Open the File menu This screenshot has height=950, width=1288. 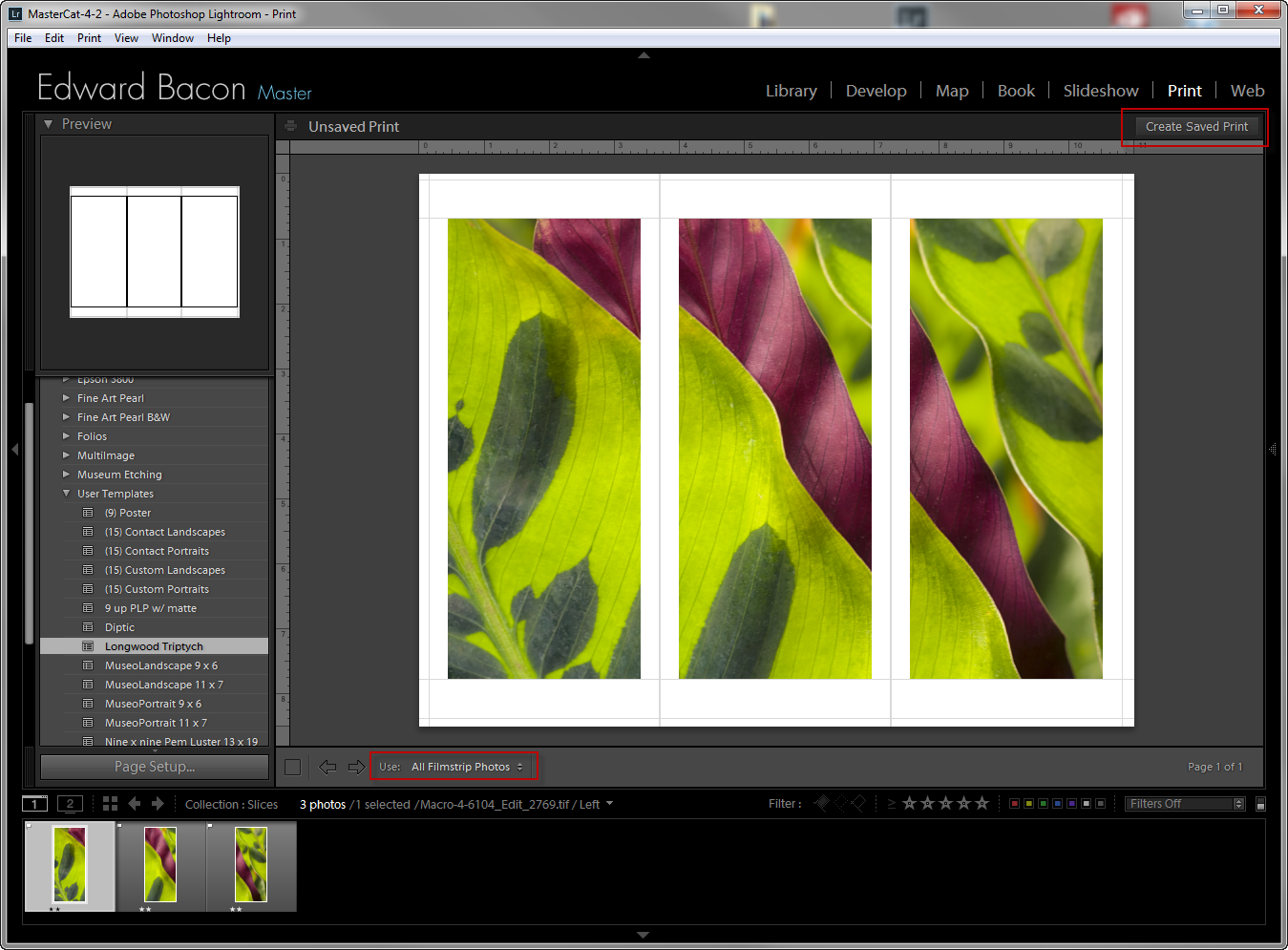pos(23,38)
